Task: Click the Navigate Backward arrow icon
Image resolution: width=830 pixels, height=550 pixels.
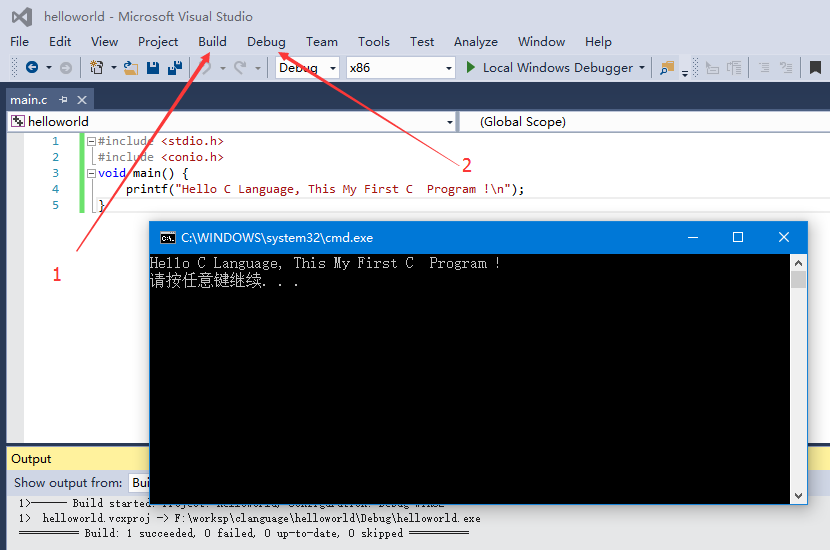Action: click(31, 68)
